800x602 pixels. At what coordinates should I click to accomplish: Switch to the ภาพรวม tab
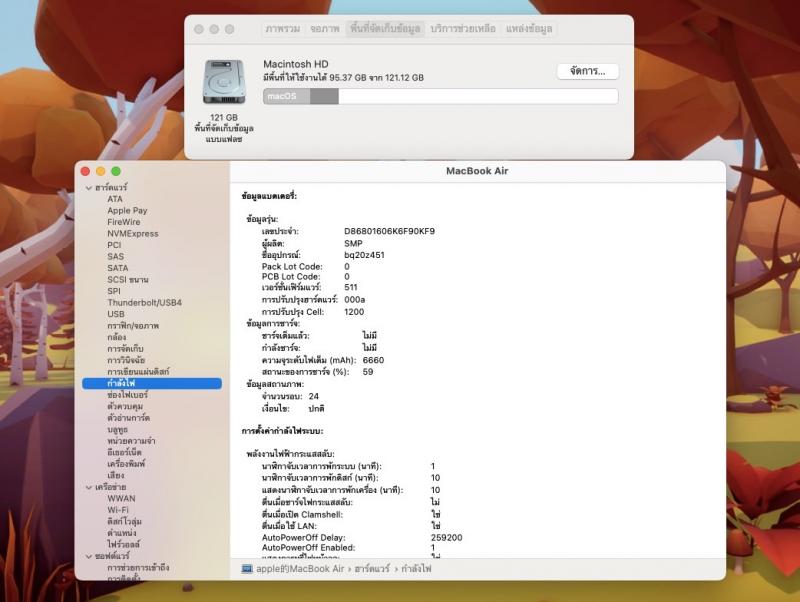click(282, 29)
